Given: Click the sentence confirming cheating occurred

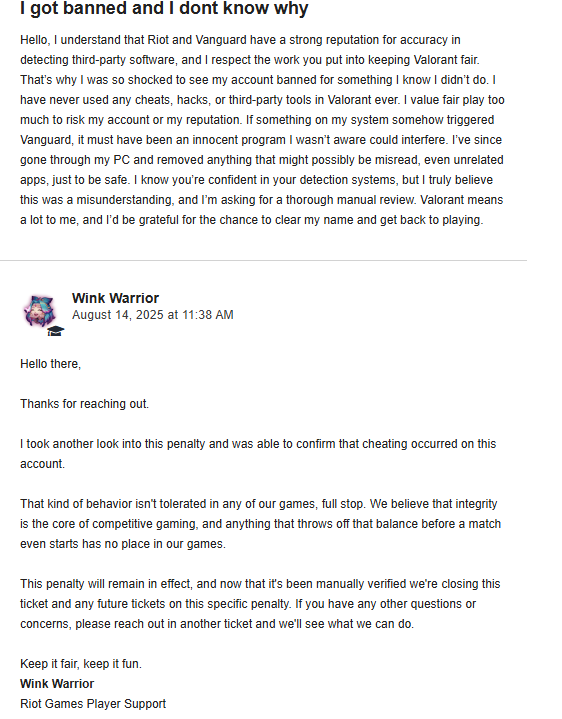Looking at the screenshot, I should [258, 454].
